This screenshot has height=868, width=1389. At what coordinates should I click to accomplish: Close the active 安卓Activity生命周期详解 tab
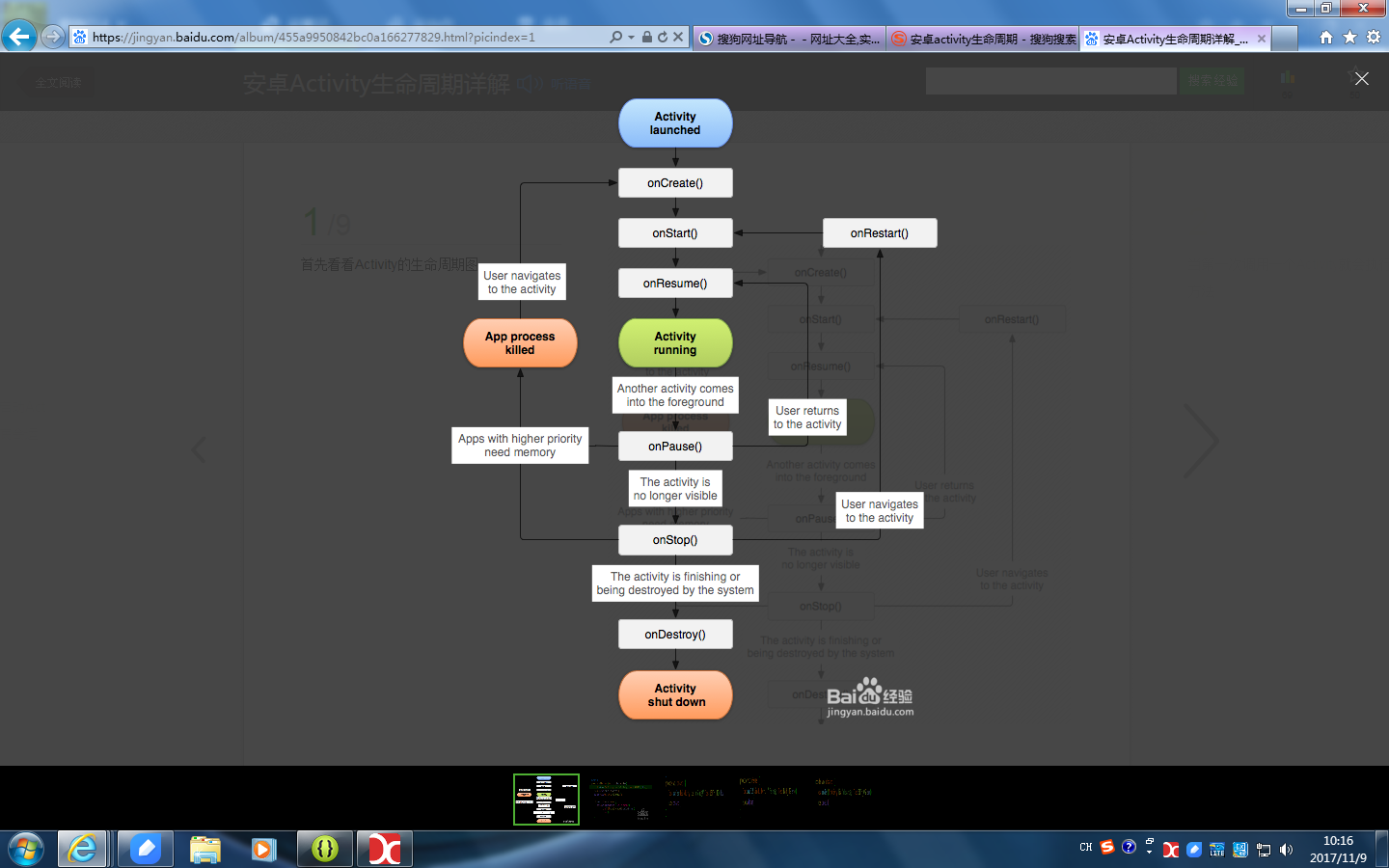(1261, 39)
